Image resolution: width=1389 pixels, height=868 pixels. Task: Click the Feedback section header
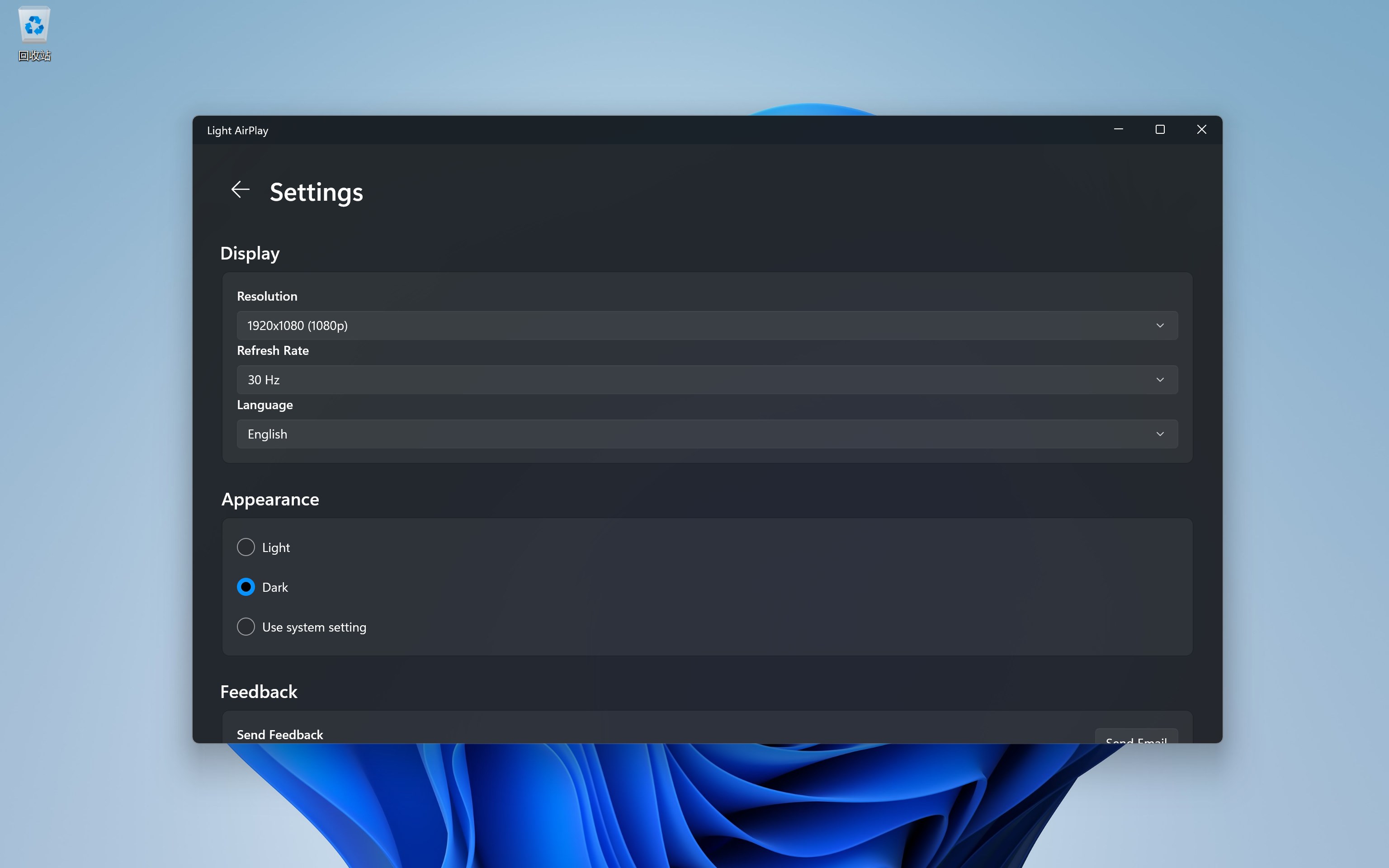point(259,691)
